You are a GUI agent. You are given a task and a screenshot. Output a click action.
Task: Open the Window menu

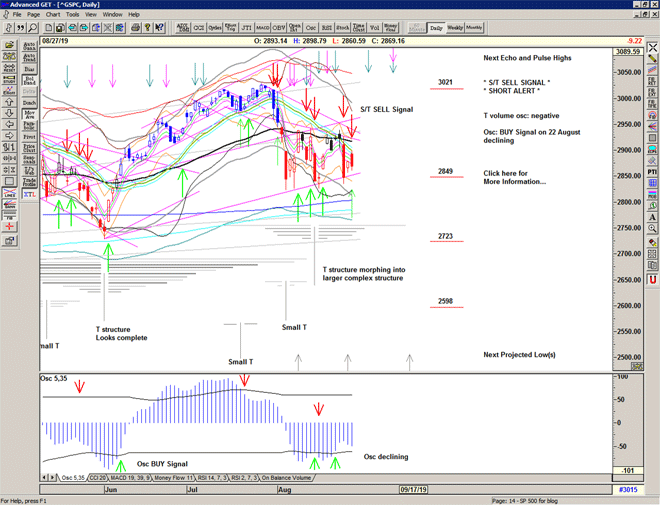point(112,15)
